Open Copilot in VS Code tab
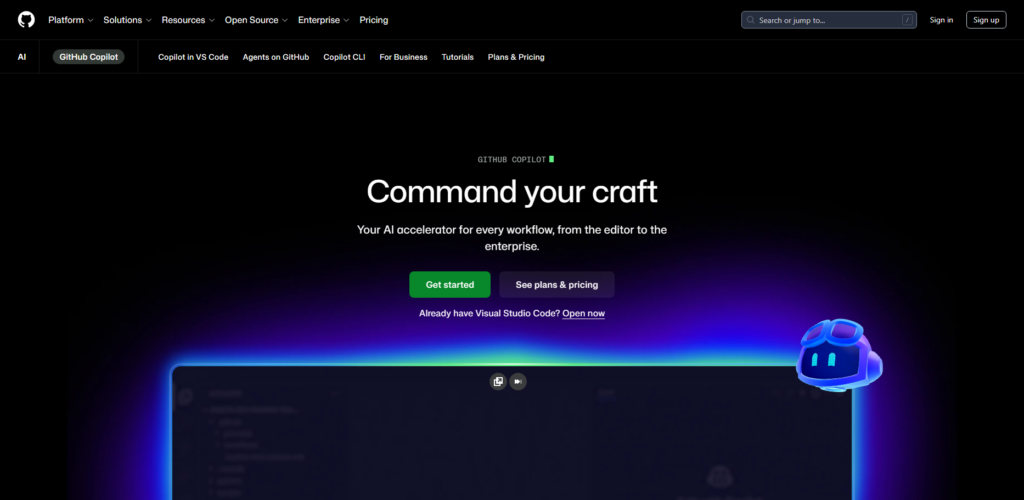1024x500 pixels. click(193, 57)
